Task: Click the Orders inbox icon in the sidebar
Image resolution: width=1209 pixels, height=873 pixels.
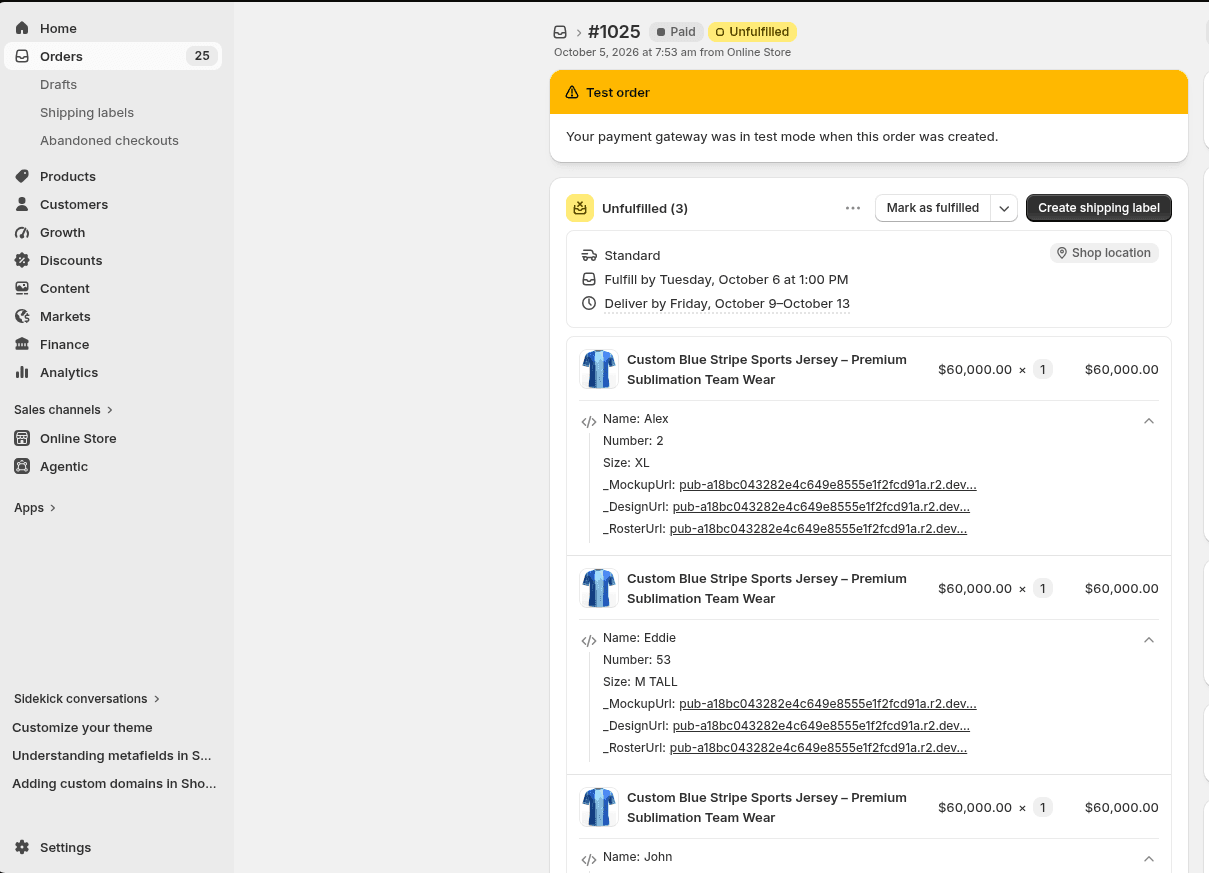Action: pyautogui.click(x=22, y=56)
